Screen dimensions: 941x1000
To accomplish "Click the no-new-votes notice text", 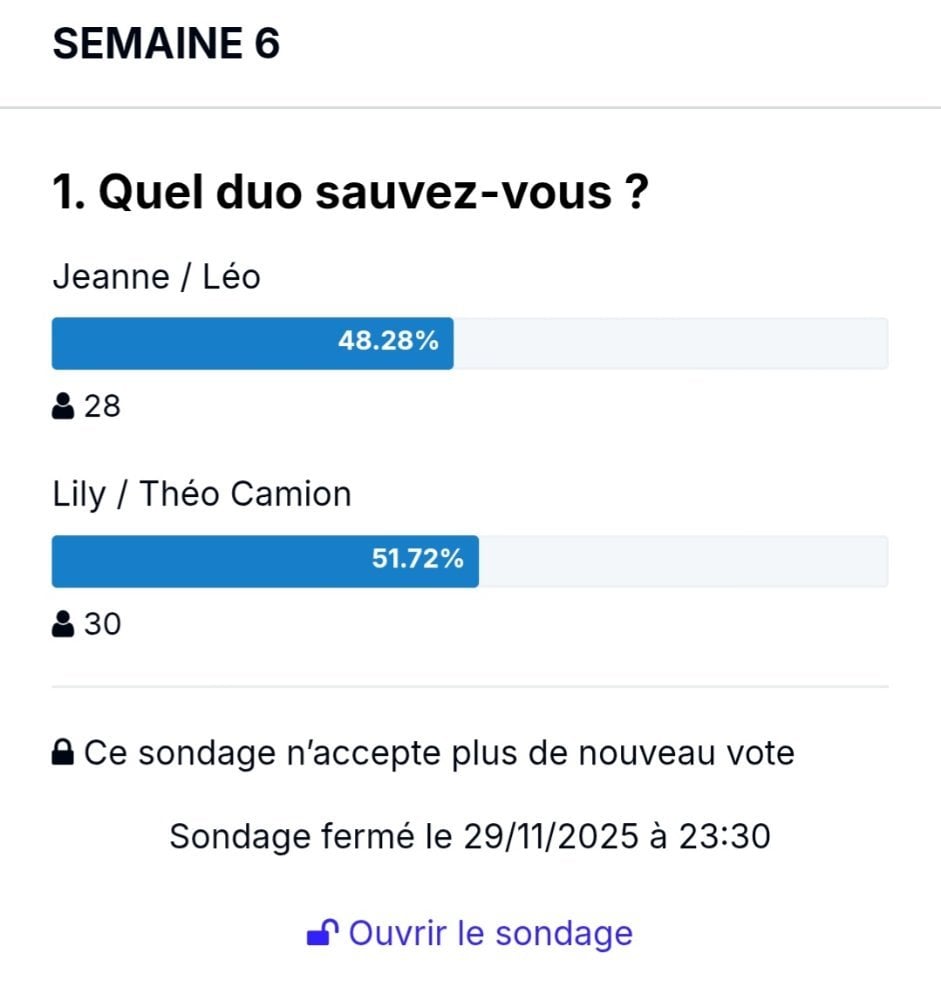I will (439, 753).
